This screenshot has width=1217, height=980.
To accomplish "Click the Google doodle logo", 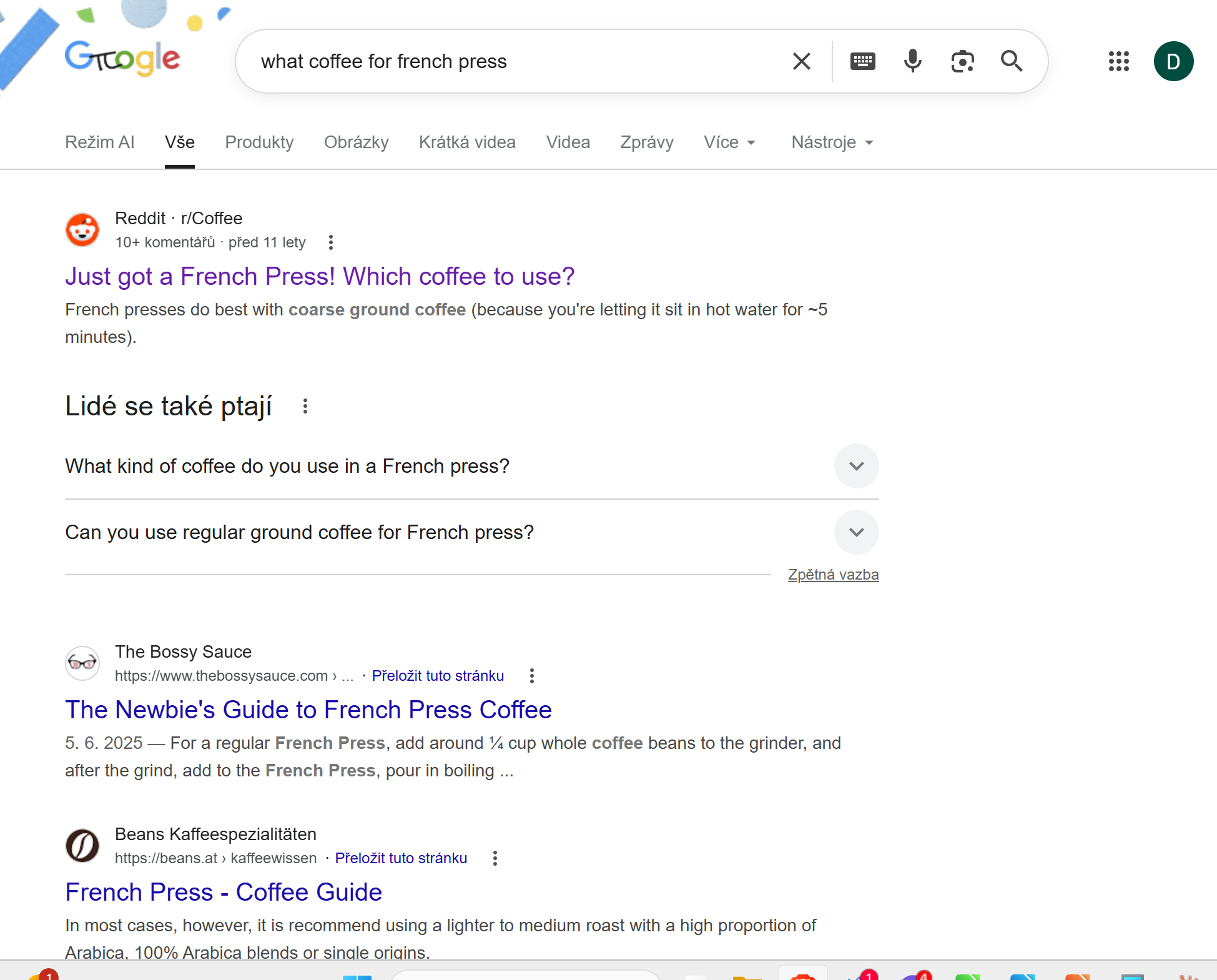I will pyautogui.click(x=122, y=57).
